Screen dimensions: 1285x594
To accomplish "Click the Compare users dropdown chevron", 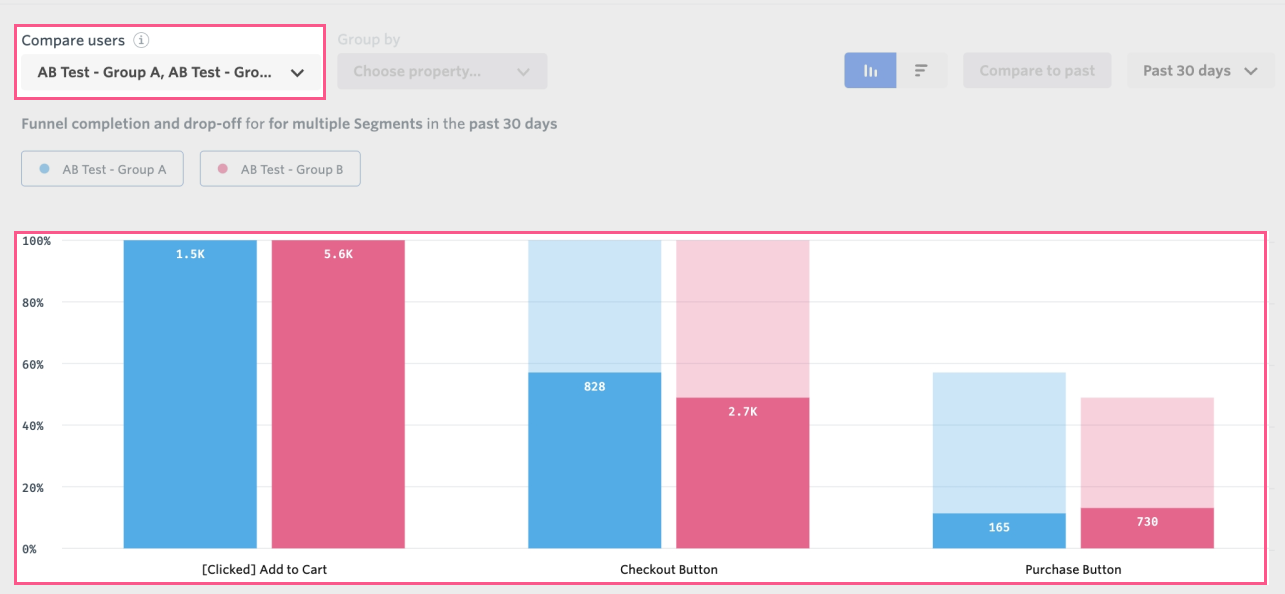I will [297, 73].
